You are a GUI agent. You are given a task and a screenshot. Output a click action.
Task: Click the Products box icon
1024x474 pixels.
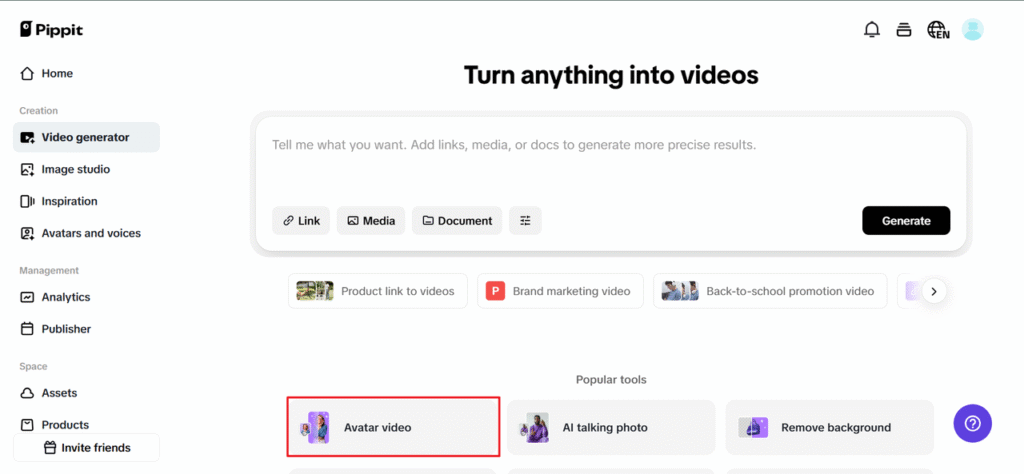tap(27, 425)
